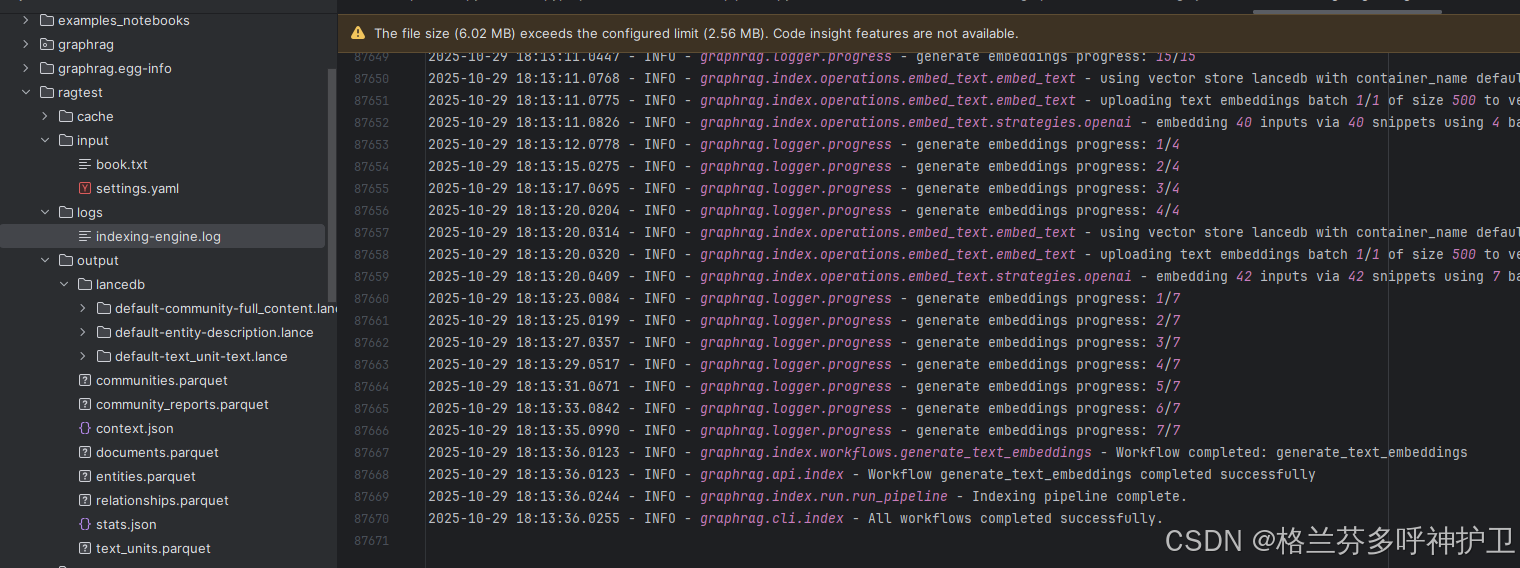Click the indexing-engine.log file icon
Viewport: 1520px width, 568px height.
(x=85, y=236)
